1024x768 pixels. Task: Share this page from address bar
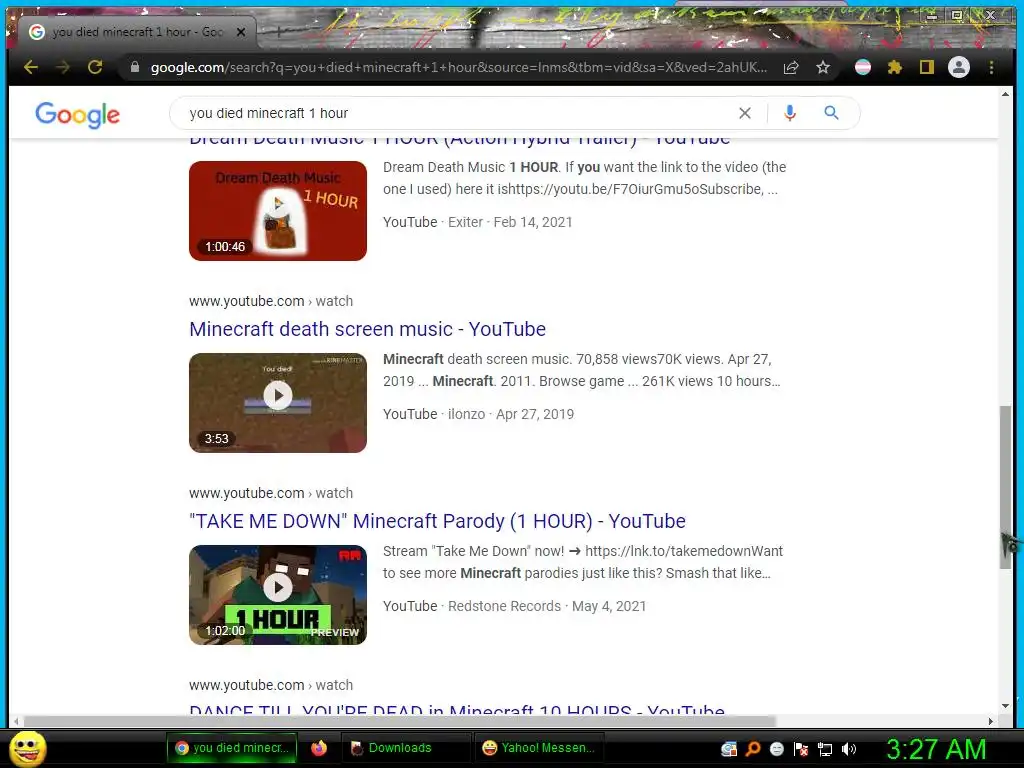click(791, 67)
